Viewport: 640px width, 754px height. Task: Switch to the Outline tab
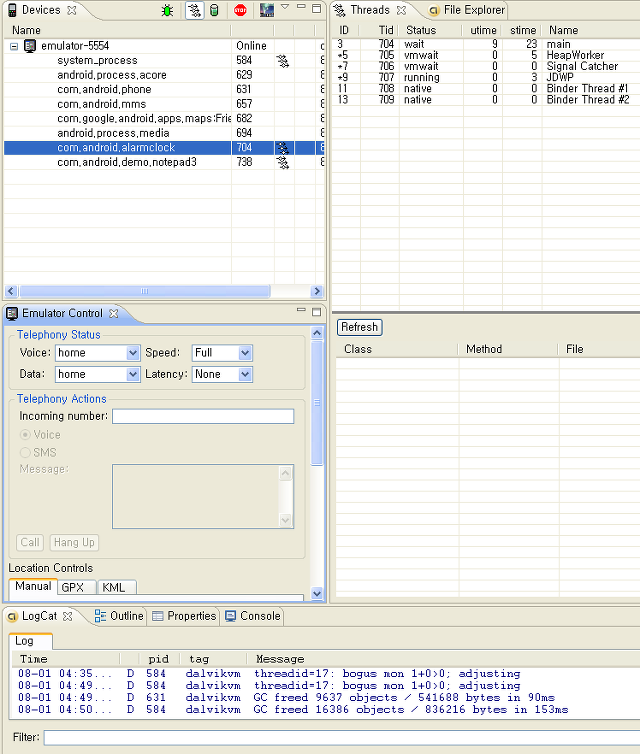119,616
